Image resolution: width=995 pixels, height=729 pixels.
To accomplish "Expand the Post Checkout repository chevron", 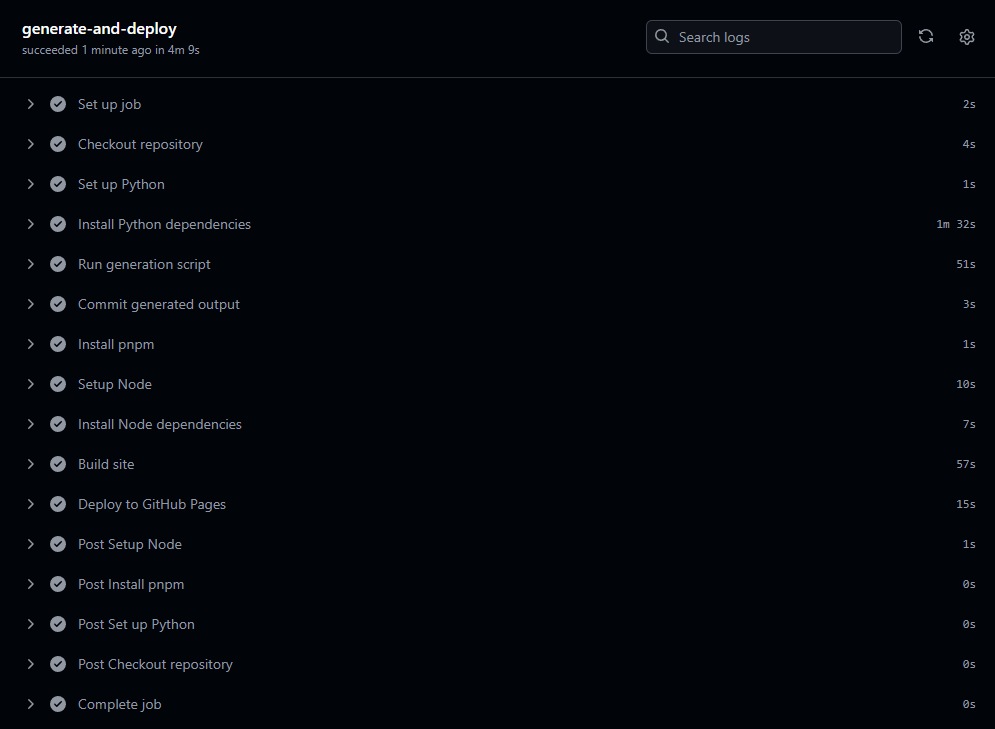I will tap(30, 664).
